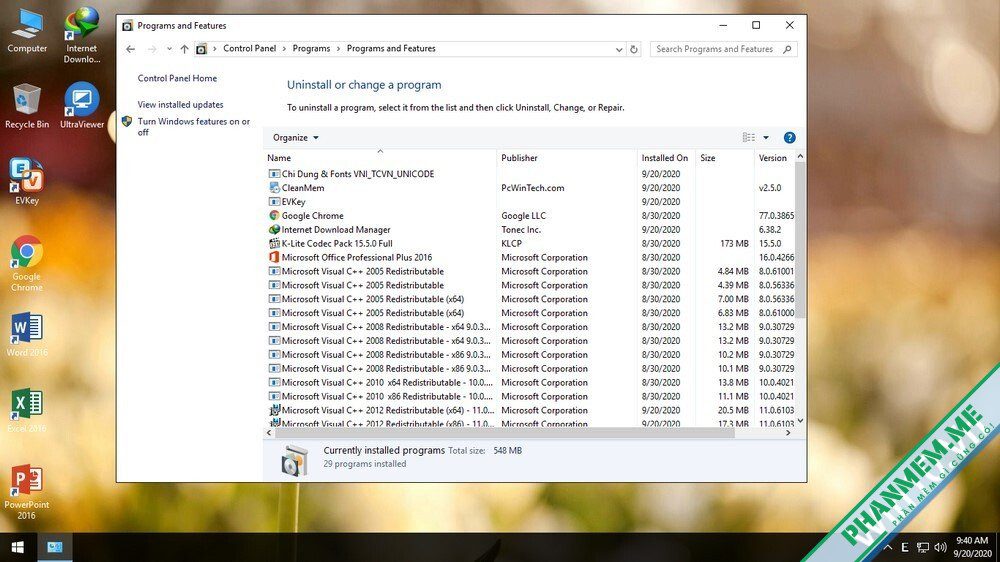Expand chevron after Control Panel breadcrumb

point(284,49)
